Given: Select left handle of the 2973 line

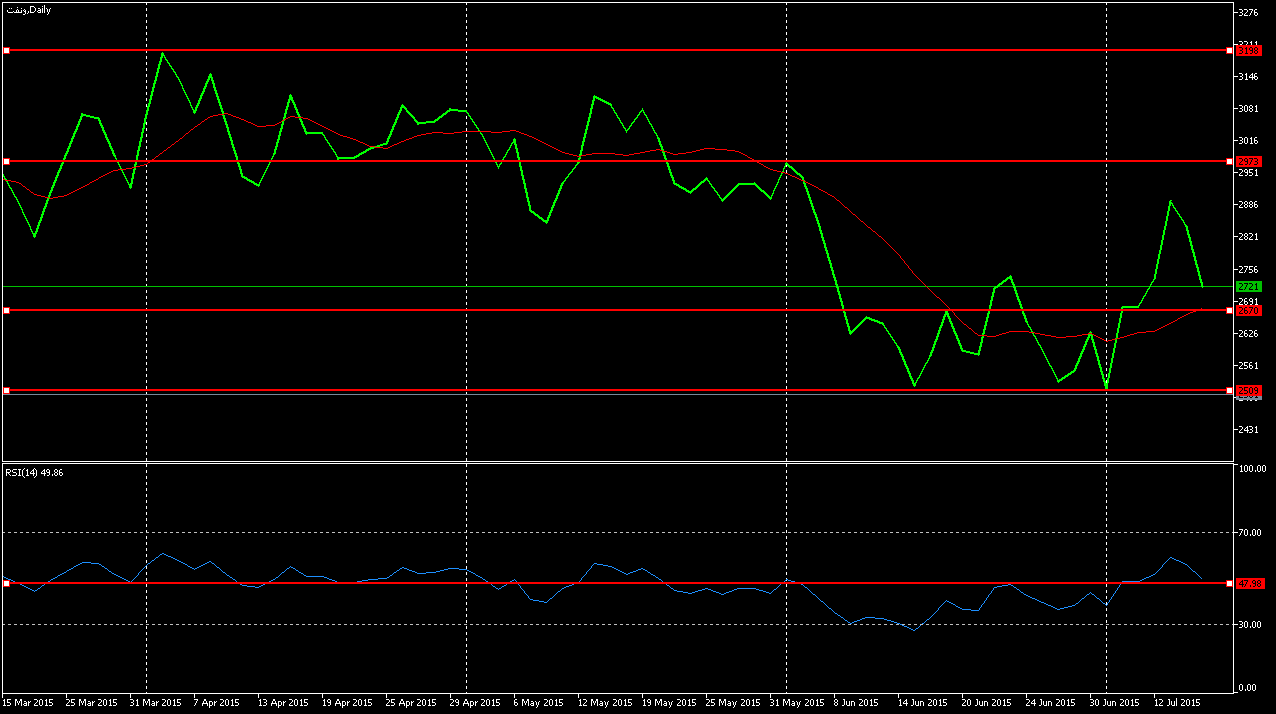Looking at the screenshot, I should tap(6, 161).
